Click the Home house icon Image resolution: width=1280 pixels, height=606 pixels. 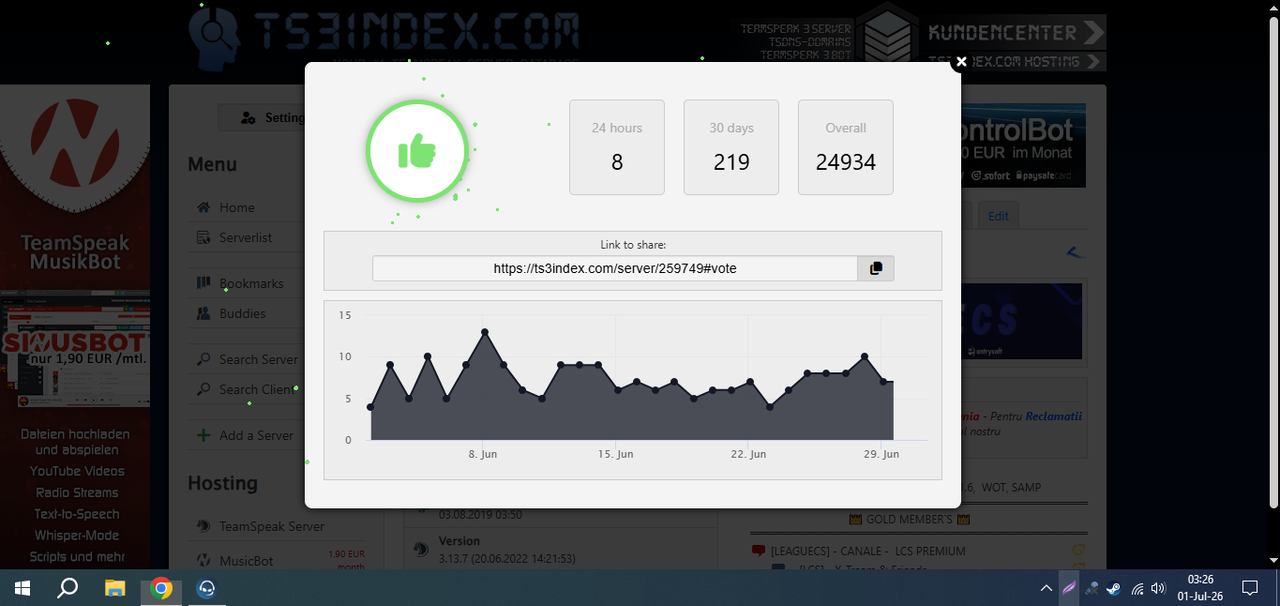point(203,207)
